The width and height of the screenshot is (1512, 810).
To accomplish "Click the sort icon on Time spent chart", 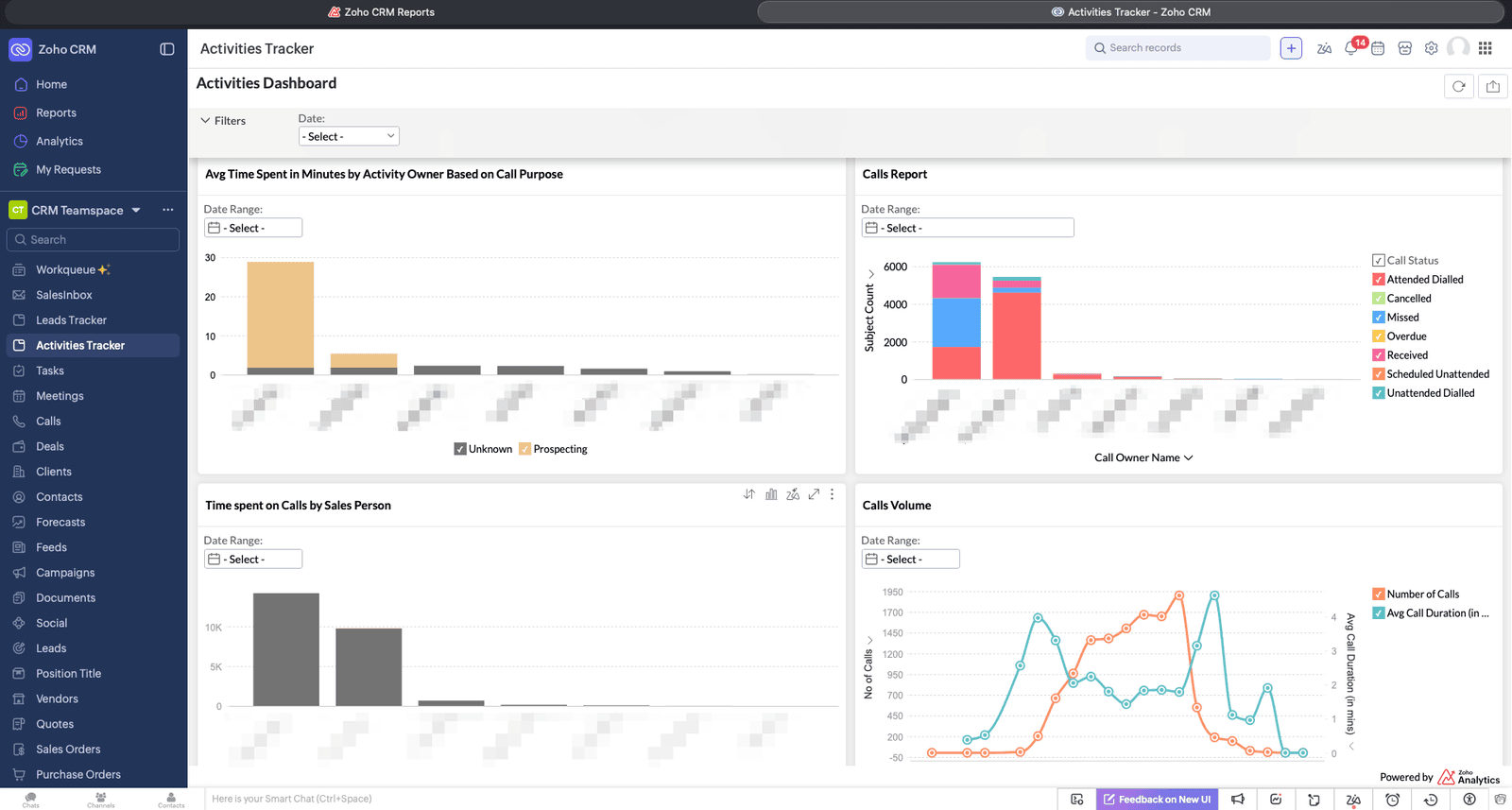I will point(749,494).
